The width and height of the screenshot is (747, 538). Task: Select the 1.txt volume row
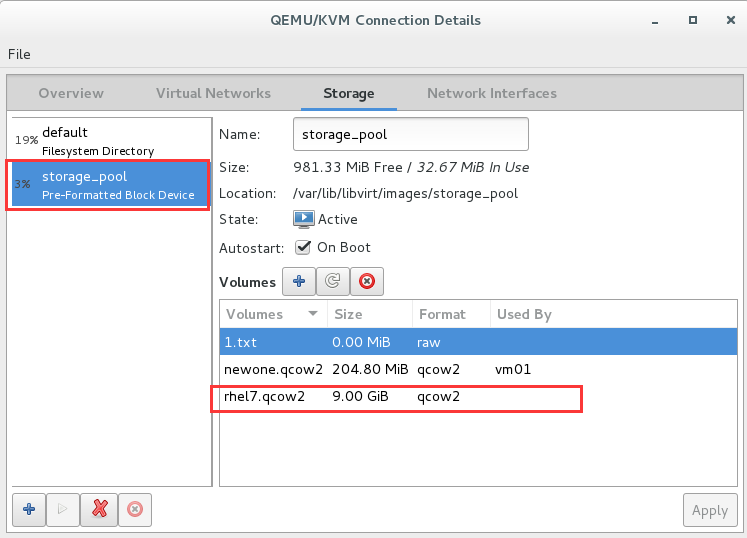(x=478, y=342)
